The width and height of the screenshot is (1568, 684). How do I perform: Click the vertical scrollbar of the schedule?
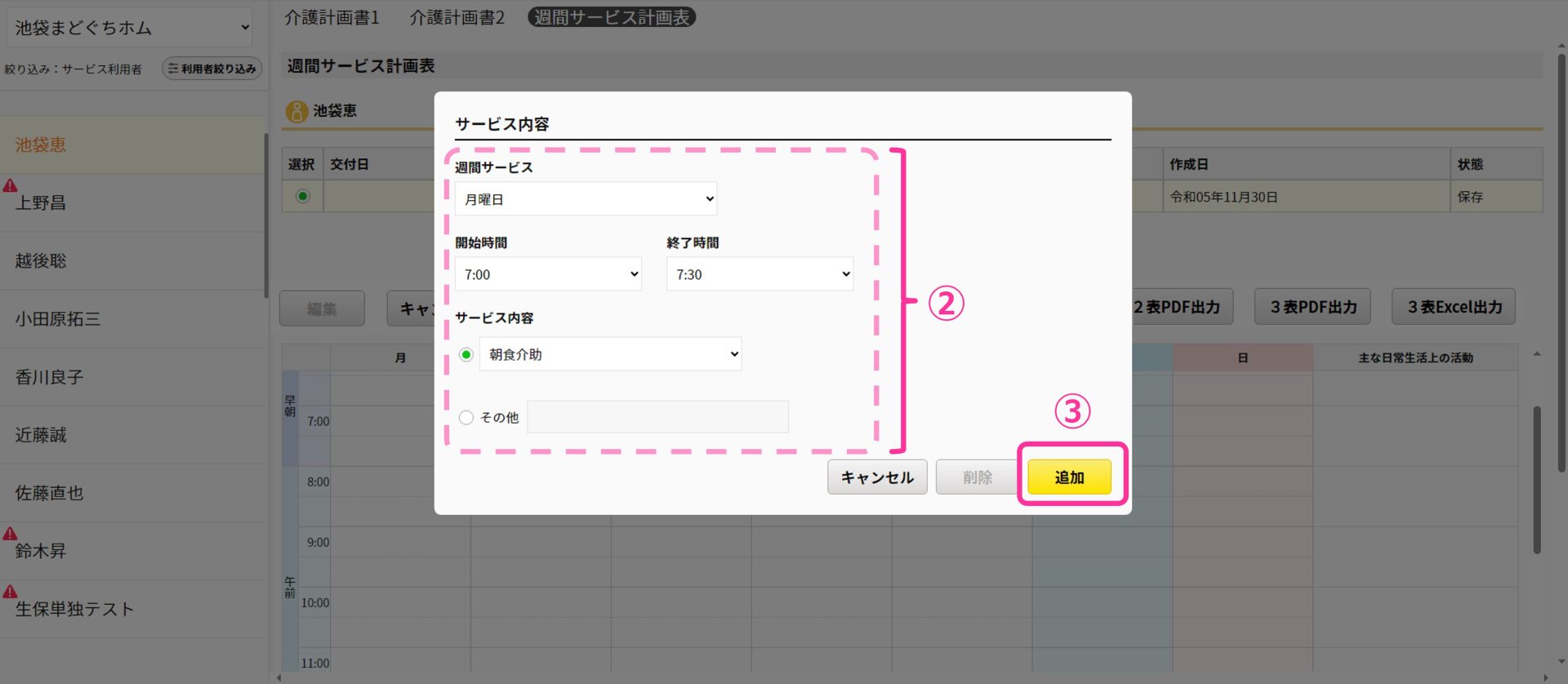click(1537, 482)
